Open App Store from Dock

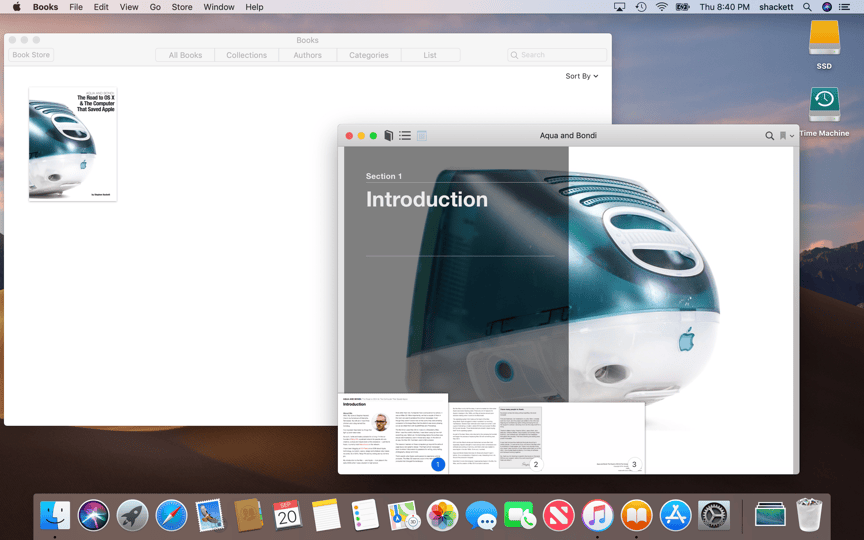(675, 515)
